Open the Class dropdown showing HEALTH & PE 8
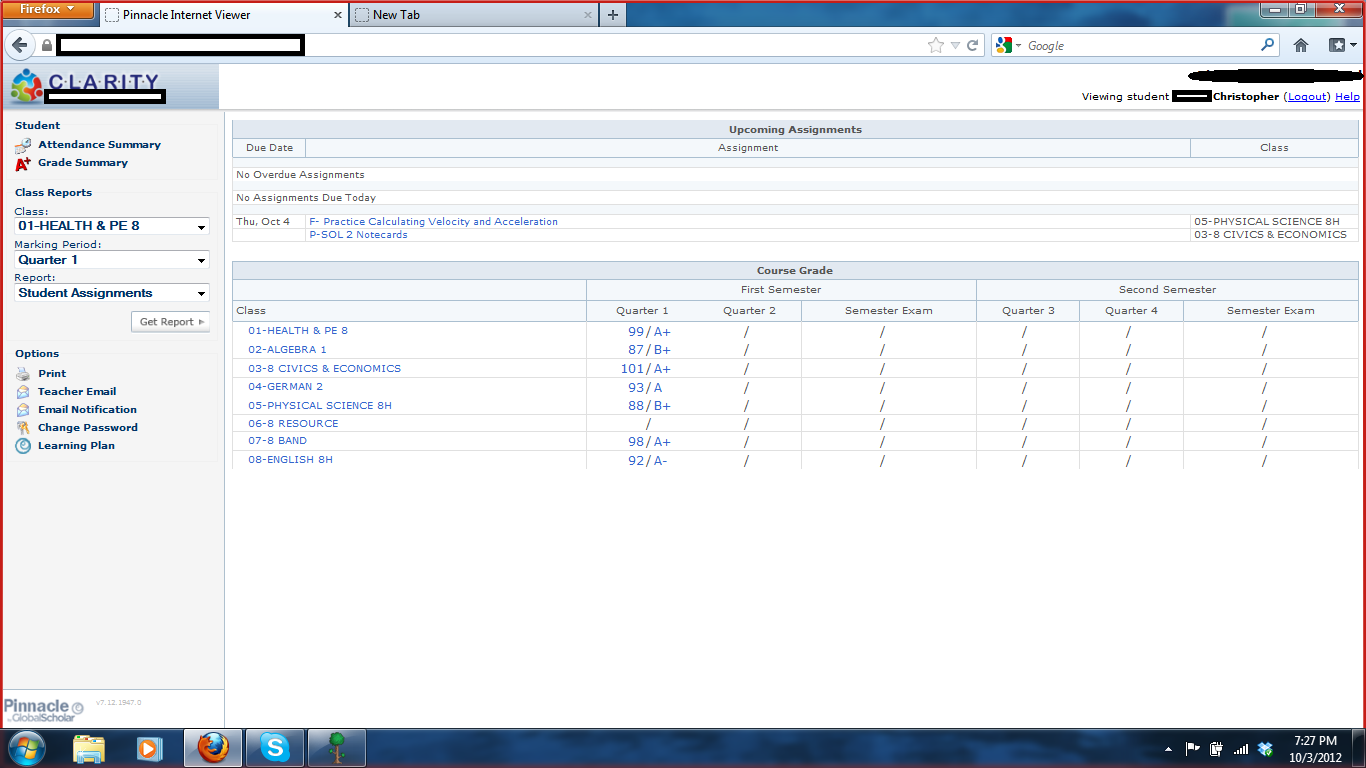The height and width of the screenshot is (768, 1366). [x=111, y=226]
